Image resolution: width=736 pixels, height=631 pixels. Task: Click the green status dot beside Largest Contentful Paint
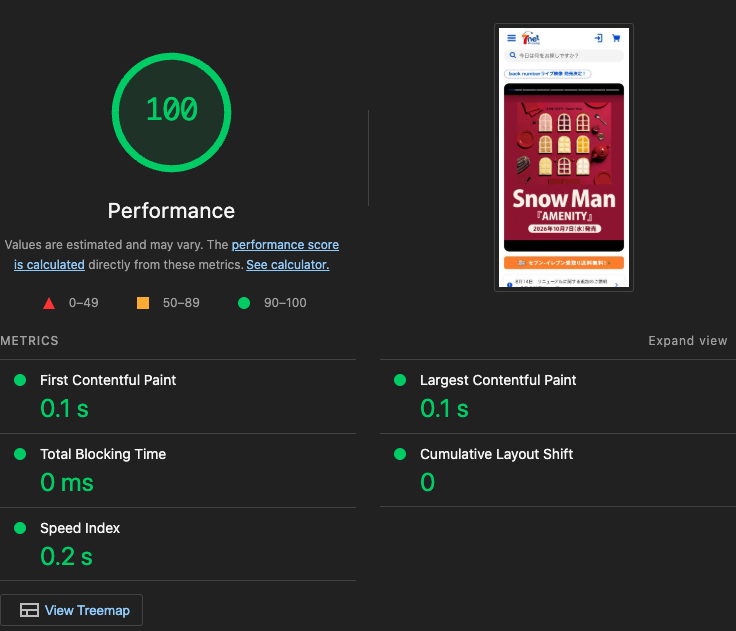coord(400,380)
